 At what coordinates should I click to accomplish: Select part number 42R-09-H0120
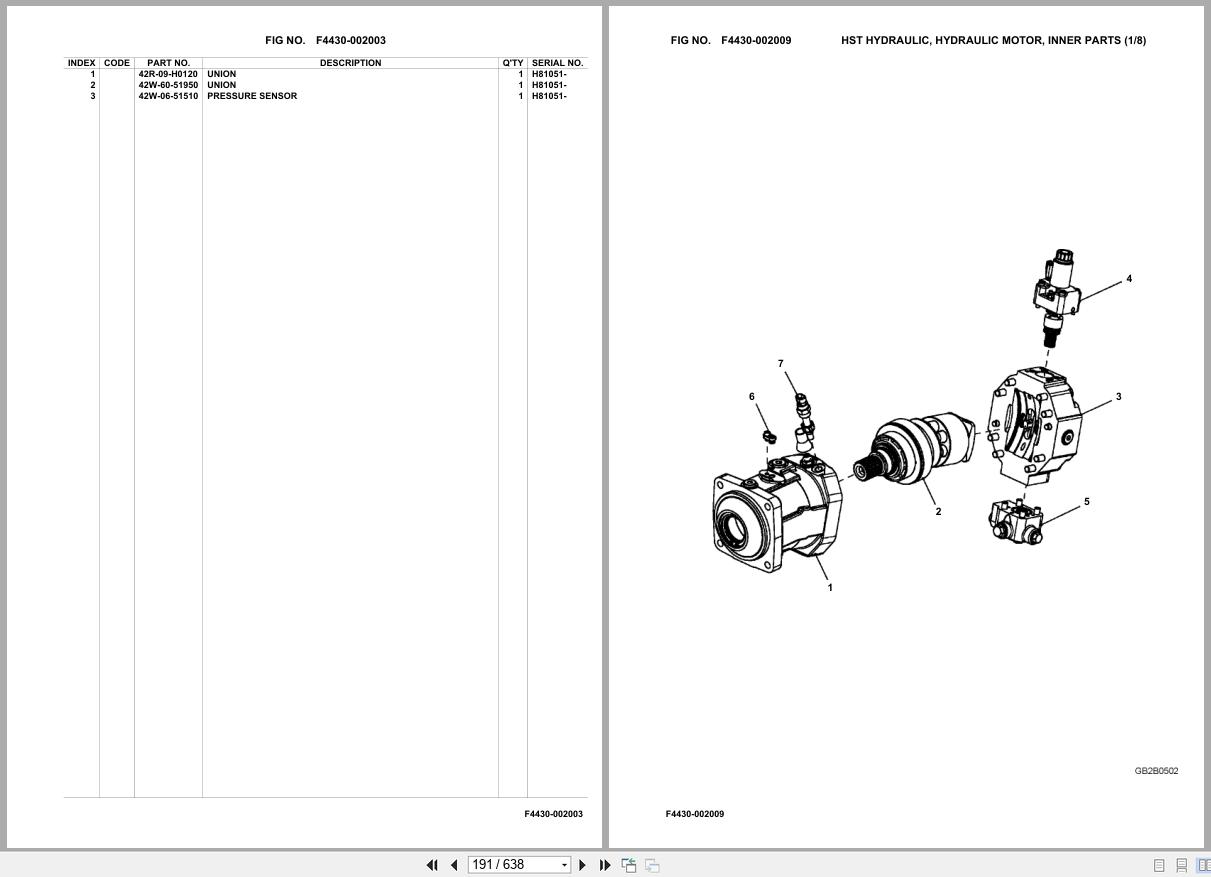pos(168,74)
